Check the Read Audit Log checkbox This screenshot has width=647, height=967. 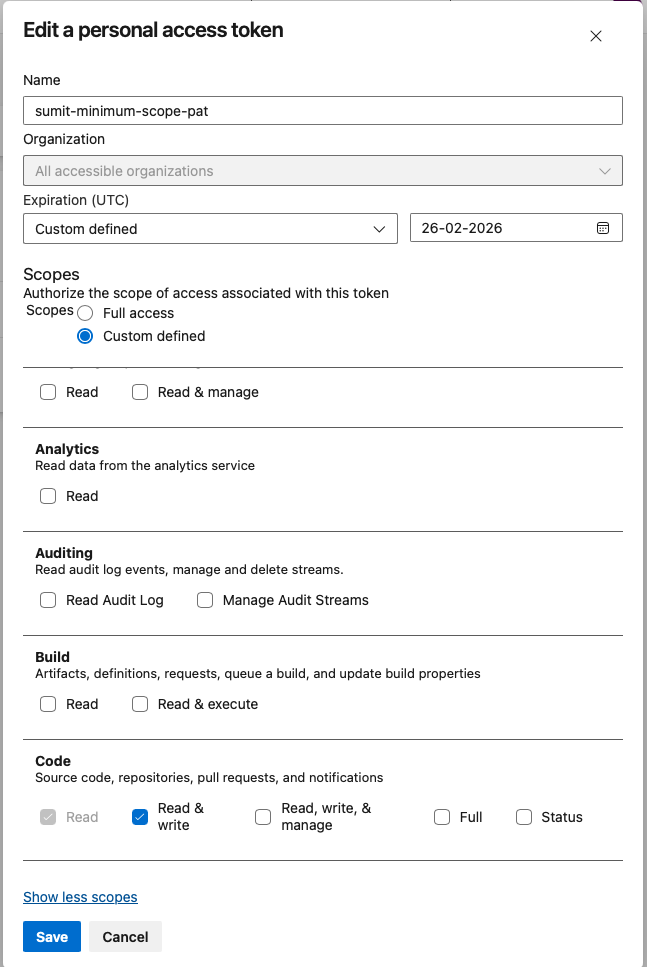[x=48, y=600]
